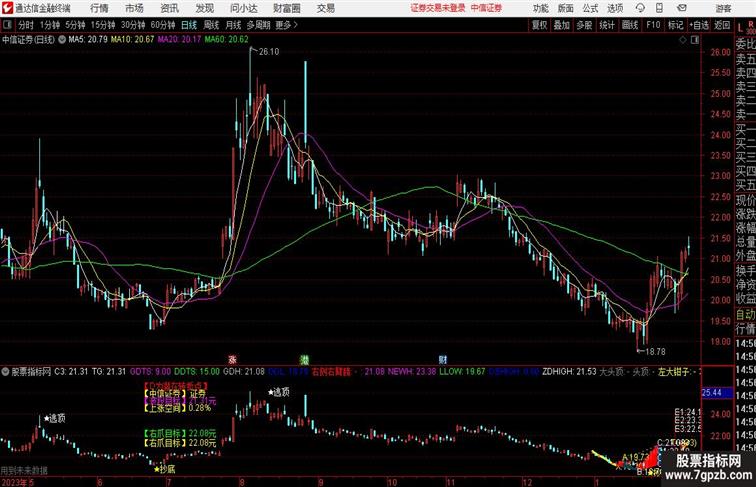This screenshot has height=487, width=756.
Task: Select the 周线 weekly chart tab
Action: 211,25
